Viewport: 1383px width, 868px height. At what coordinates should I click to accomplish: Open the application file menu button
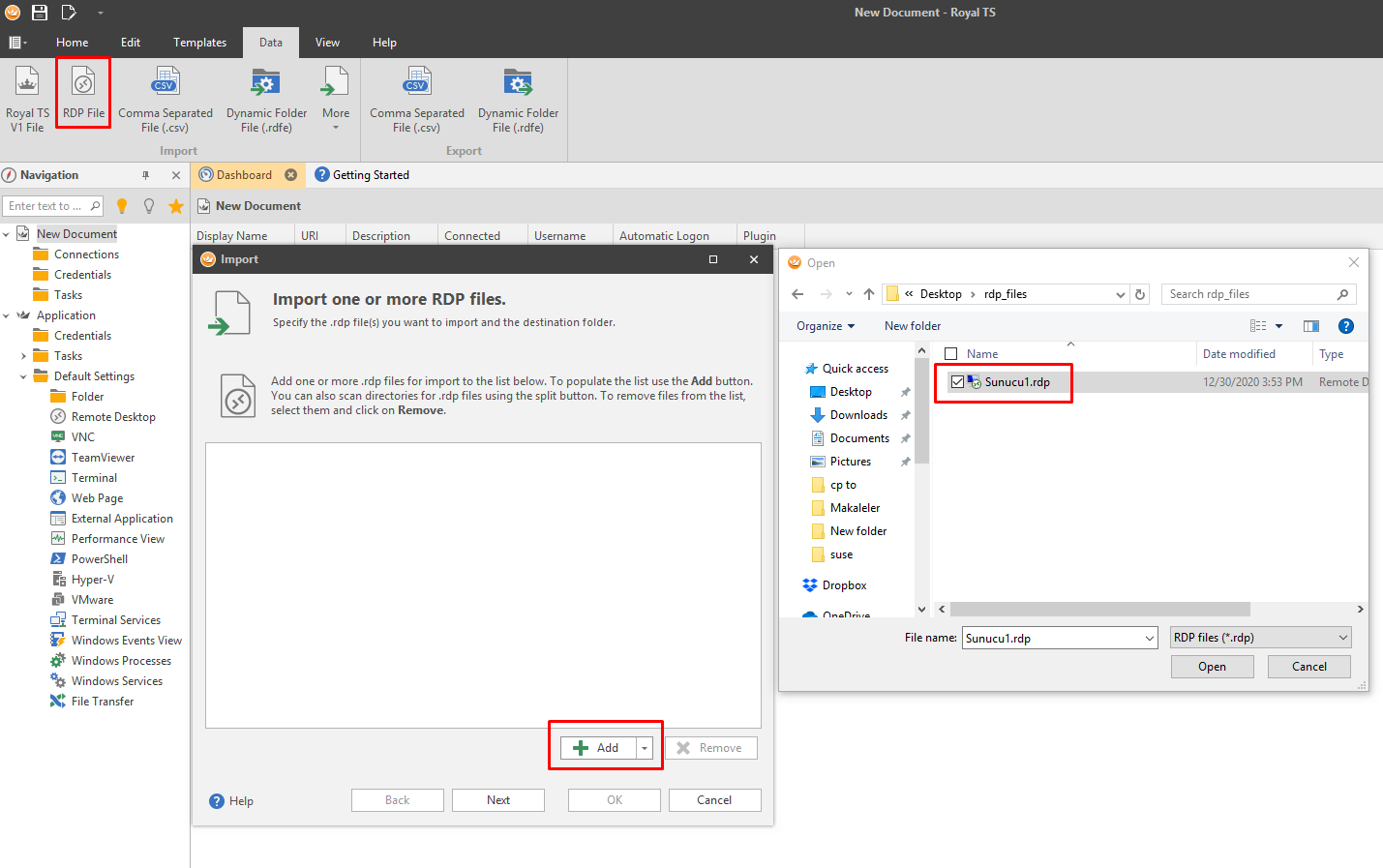17,43
